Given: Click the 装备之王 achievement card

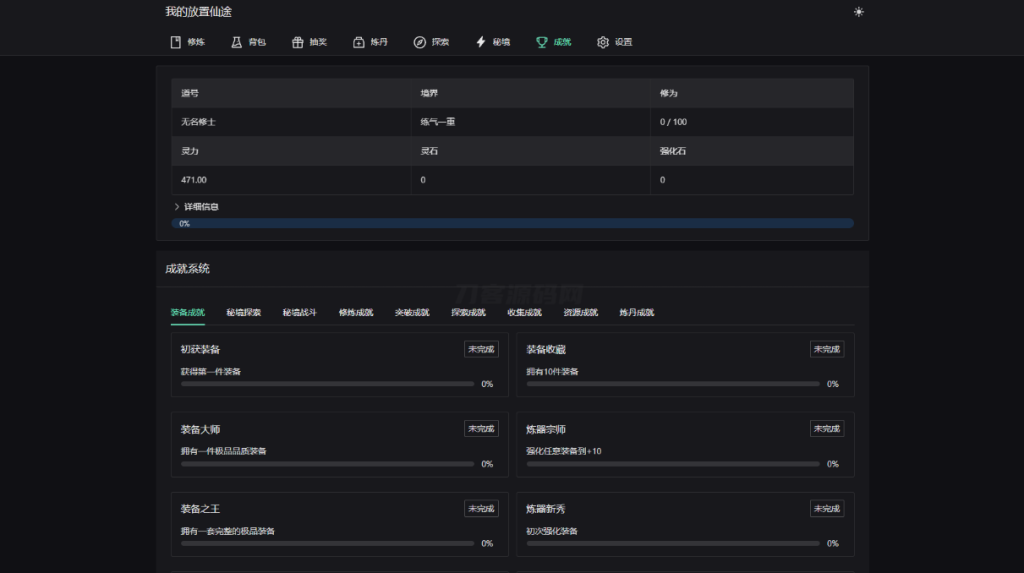Looking at the screenshot, I should tap(340, 525).
